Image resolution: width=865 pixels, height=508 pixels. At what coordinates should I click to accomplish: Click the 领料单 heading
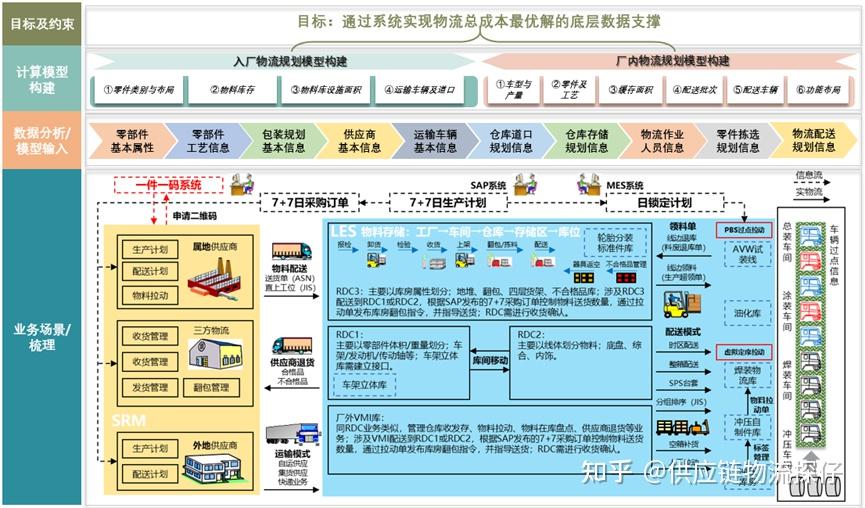[682, 226]
